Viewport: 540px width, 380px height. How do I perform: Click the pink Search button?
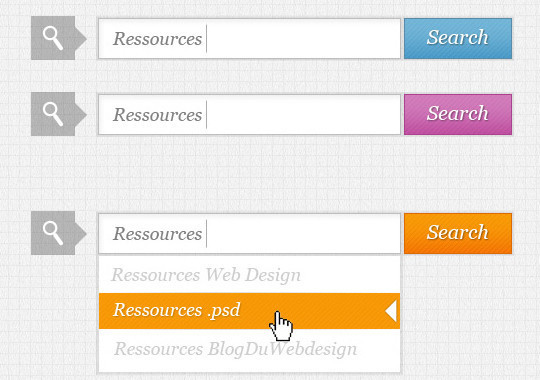[x=458, y=114]
